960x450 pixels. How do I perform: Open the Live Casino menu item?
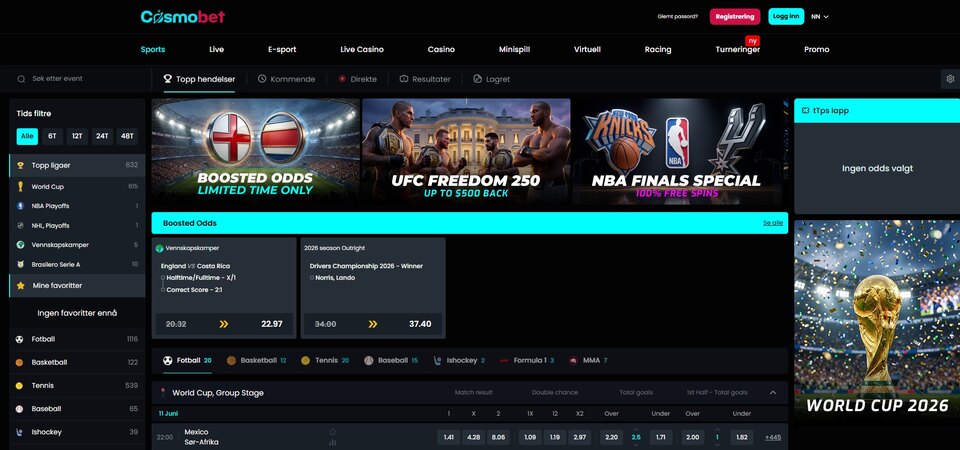pyautogui.click(x=362, y=50)
